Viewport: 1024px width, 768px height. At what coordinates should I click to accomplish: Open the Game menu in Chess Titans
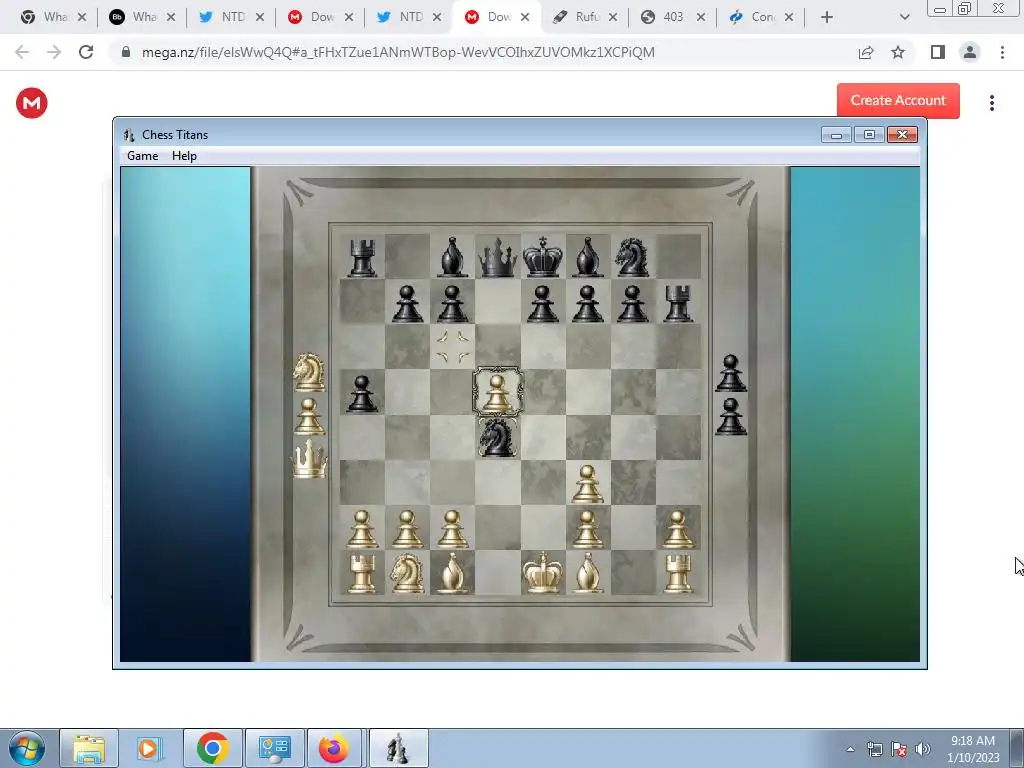coord(142,155)
